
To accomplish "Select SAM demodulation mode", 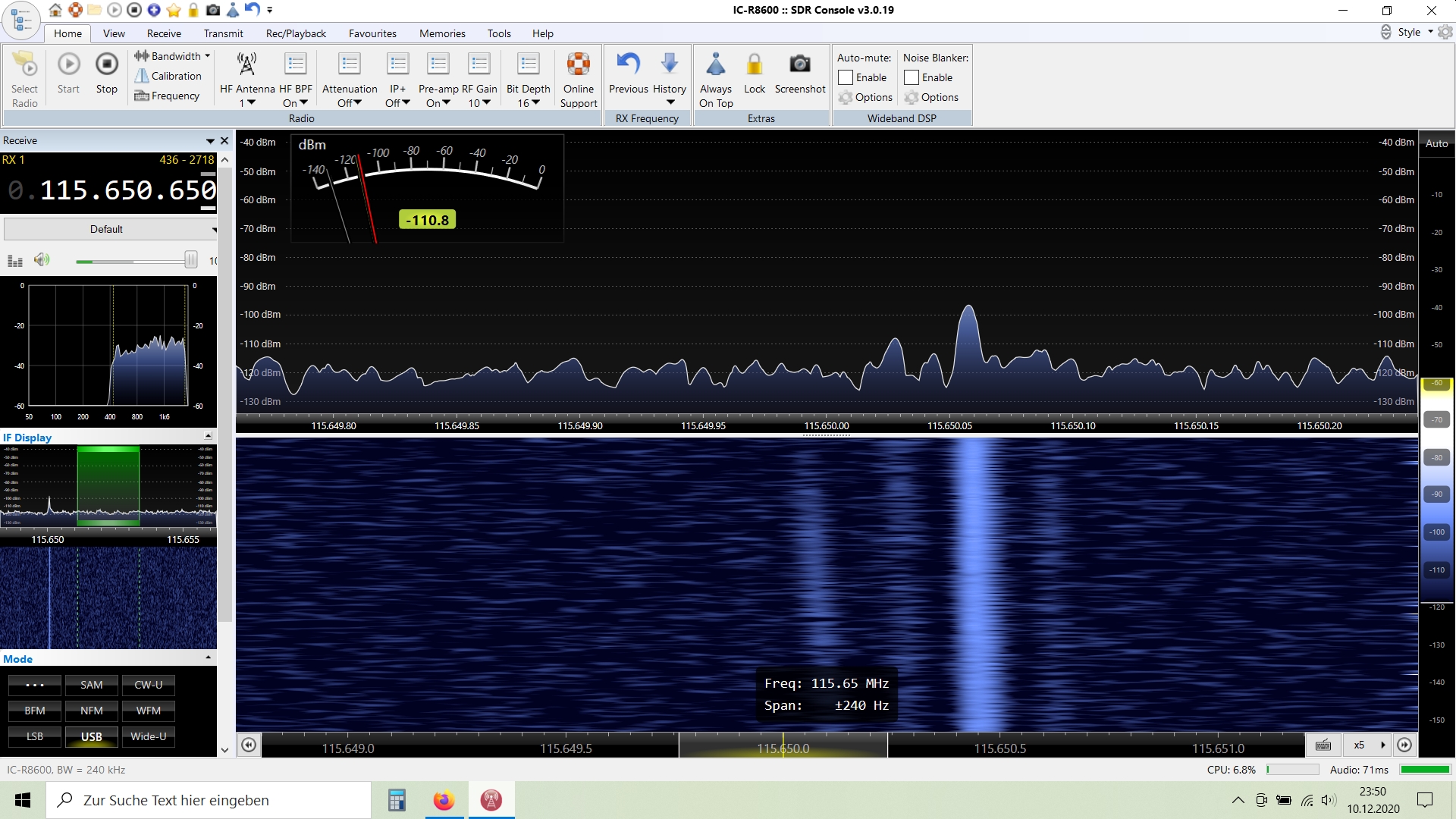I will 91,685.
